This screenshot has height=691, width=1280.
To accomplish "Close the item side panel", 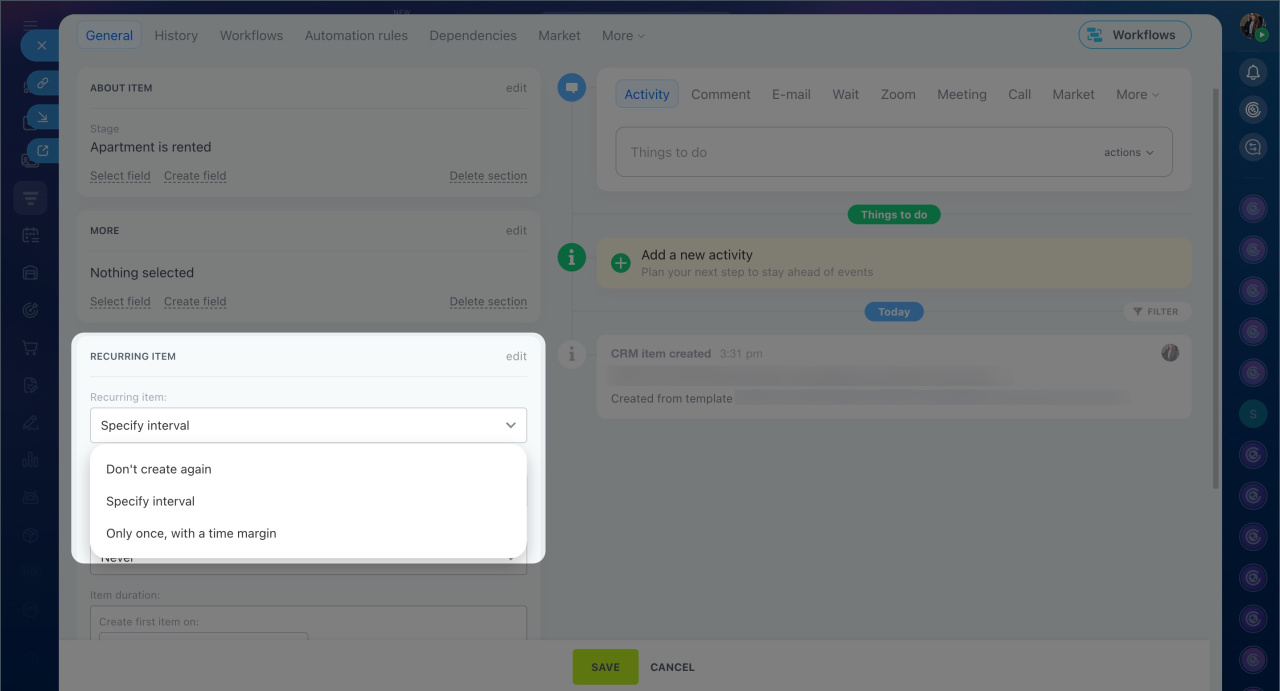I will [x=41, y=46].
